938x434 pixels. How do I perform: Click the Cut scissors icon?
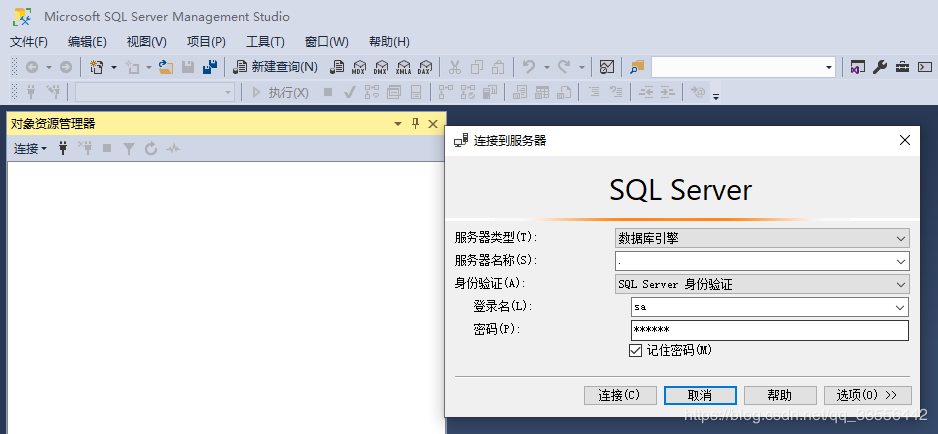click(x=455, y=67)
